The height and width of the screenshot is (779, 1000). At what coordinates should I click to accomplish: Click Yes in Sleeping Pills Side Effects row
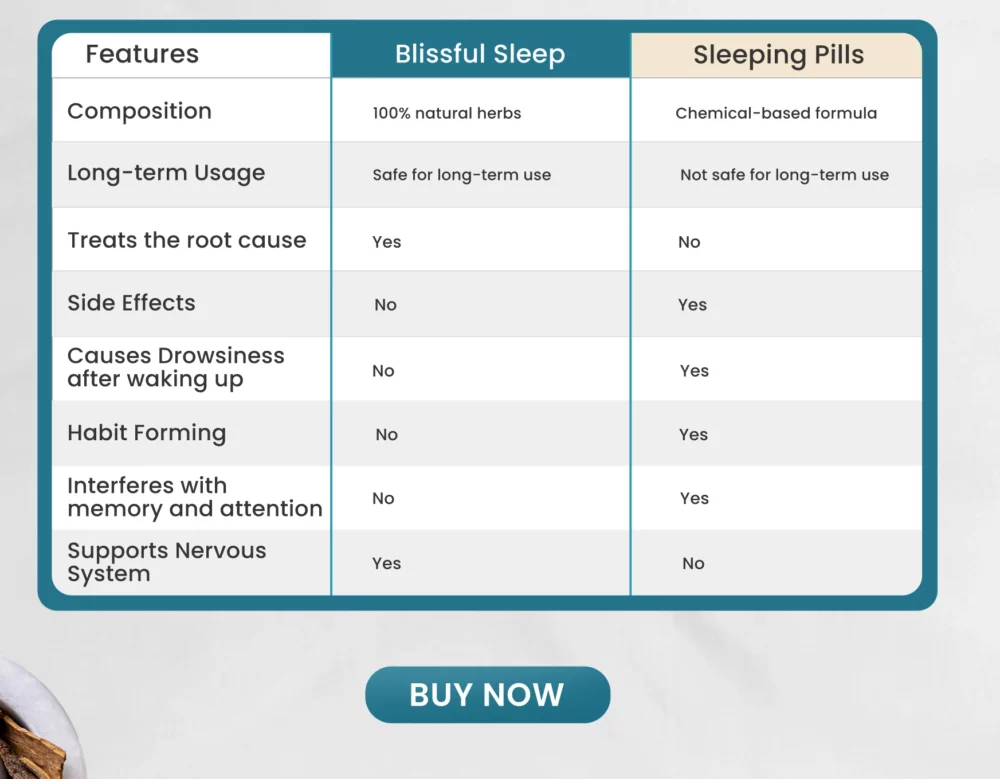[x=693, y=305]
